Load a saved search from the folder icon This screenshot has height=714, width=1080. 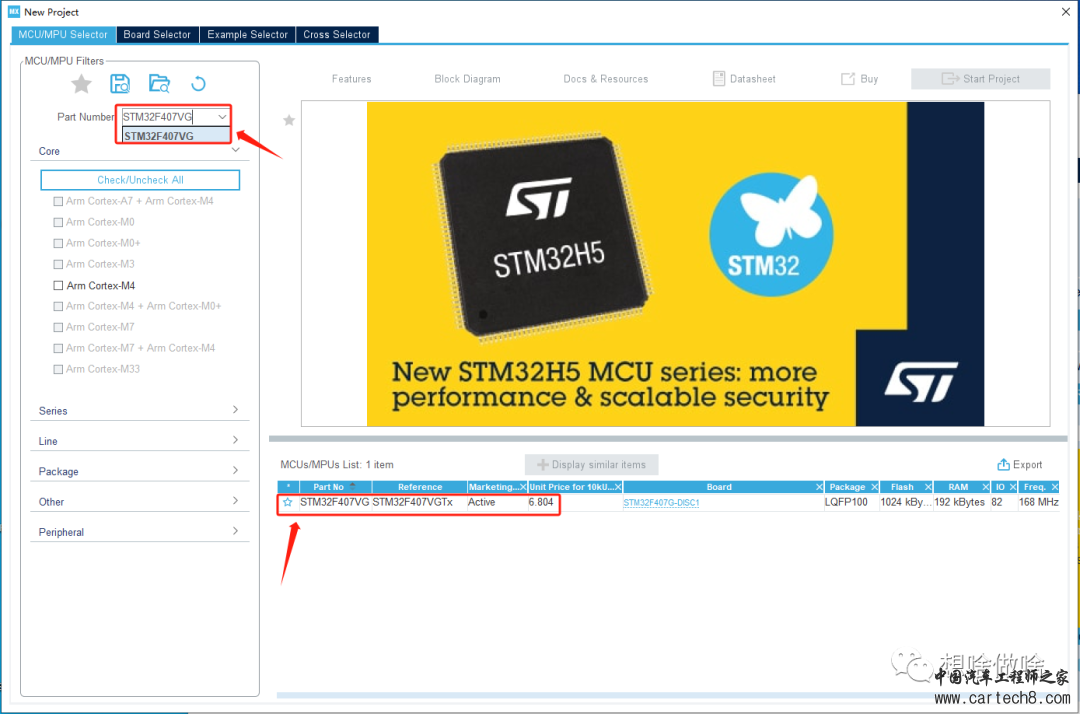(x=159, y=84)
